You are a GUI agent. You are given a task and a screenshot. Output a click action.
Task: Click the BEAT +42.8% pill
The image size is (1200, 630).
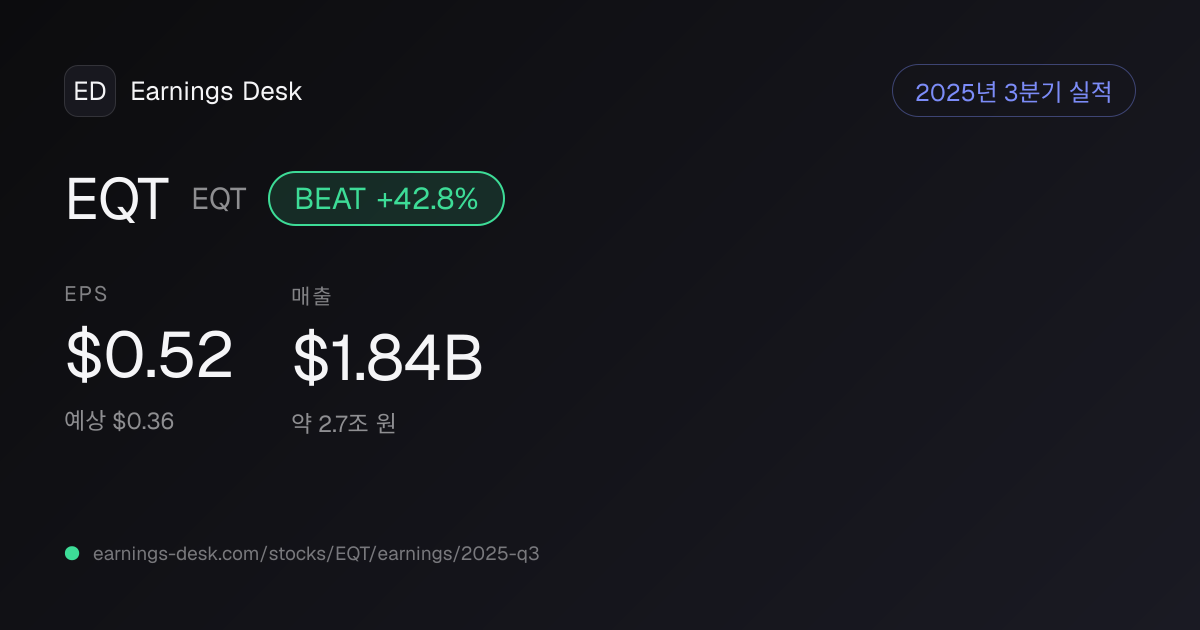386,198
